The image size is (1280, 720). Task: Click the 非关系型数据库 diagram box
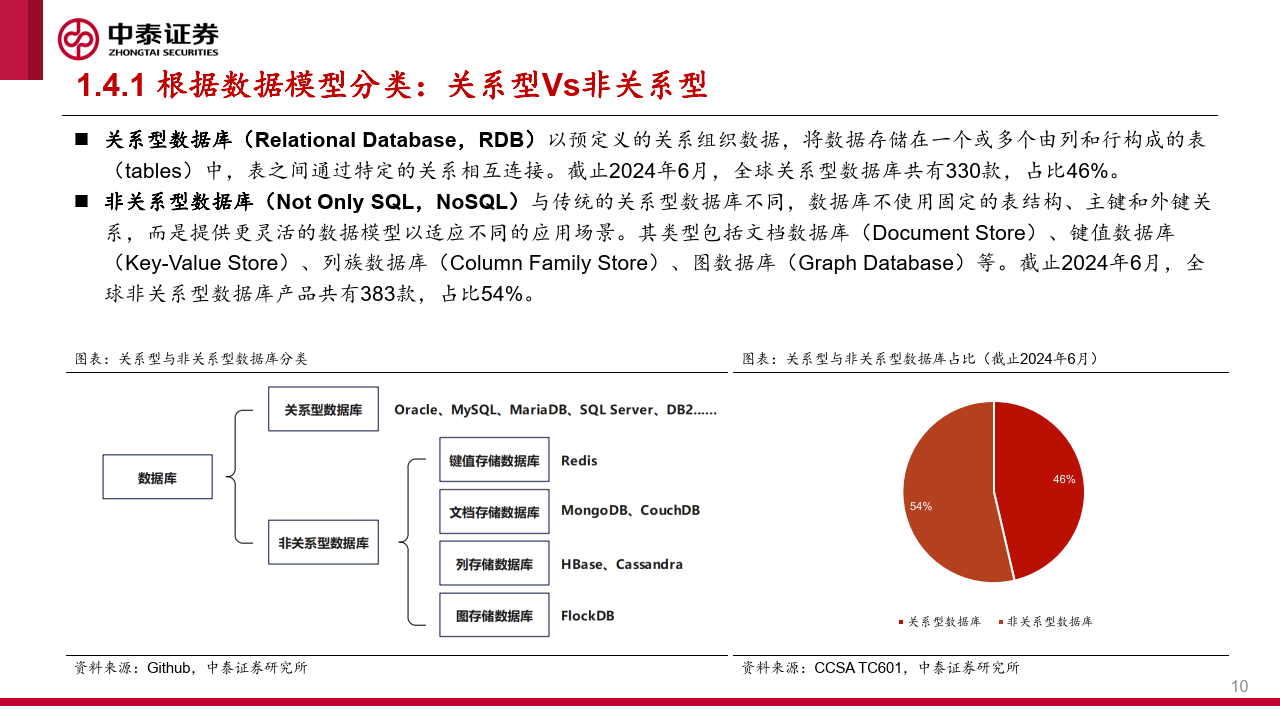tap(323, 542)
